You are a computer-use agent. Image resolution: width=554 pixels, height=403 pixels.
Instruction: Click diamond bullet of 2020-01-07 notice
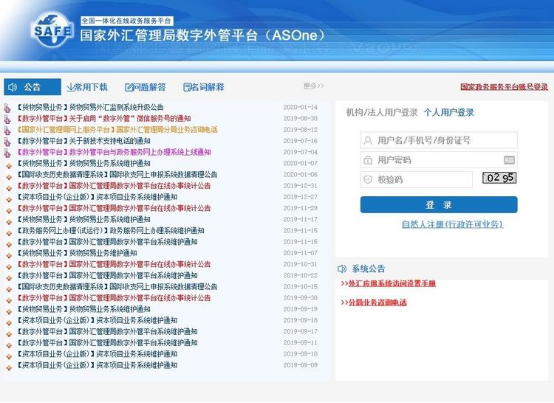[9, 166]
